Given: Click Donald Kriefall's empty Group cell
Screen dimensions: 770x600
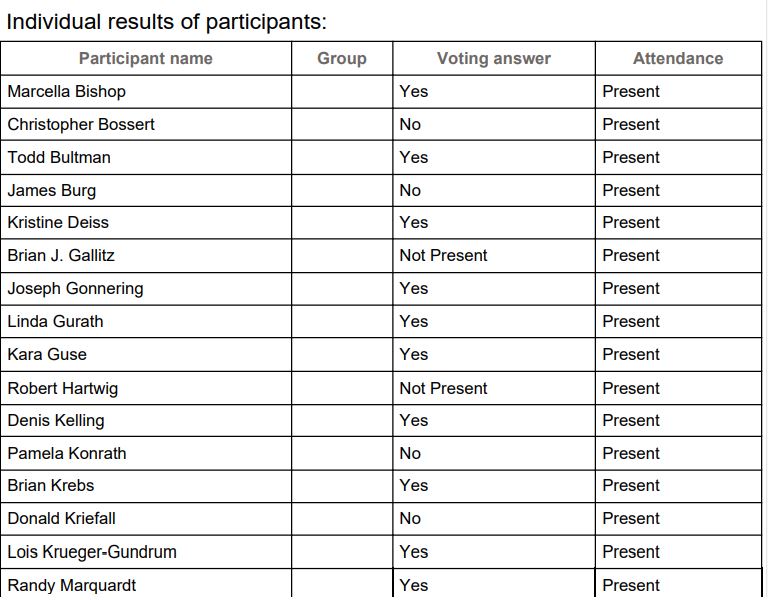Looking at the screenshot, I should click(x=342, y=518).
